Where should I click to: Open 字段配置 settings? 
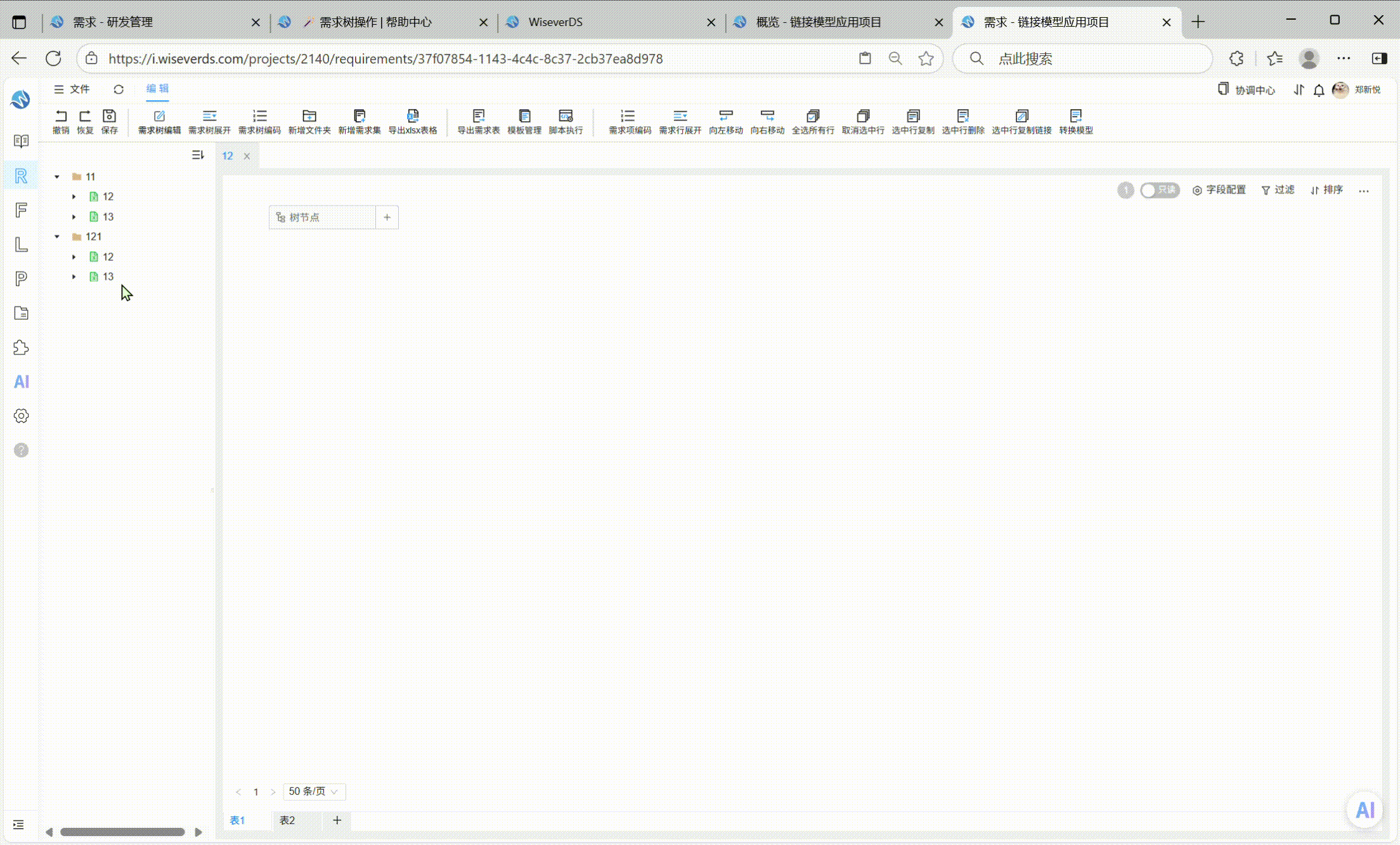tap(1219, 190)
